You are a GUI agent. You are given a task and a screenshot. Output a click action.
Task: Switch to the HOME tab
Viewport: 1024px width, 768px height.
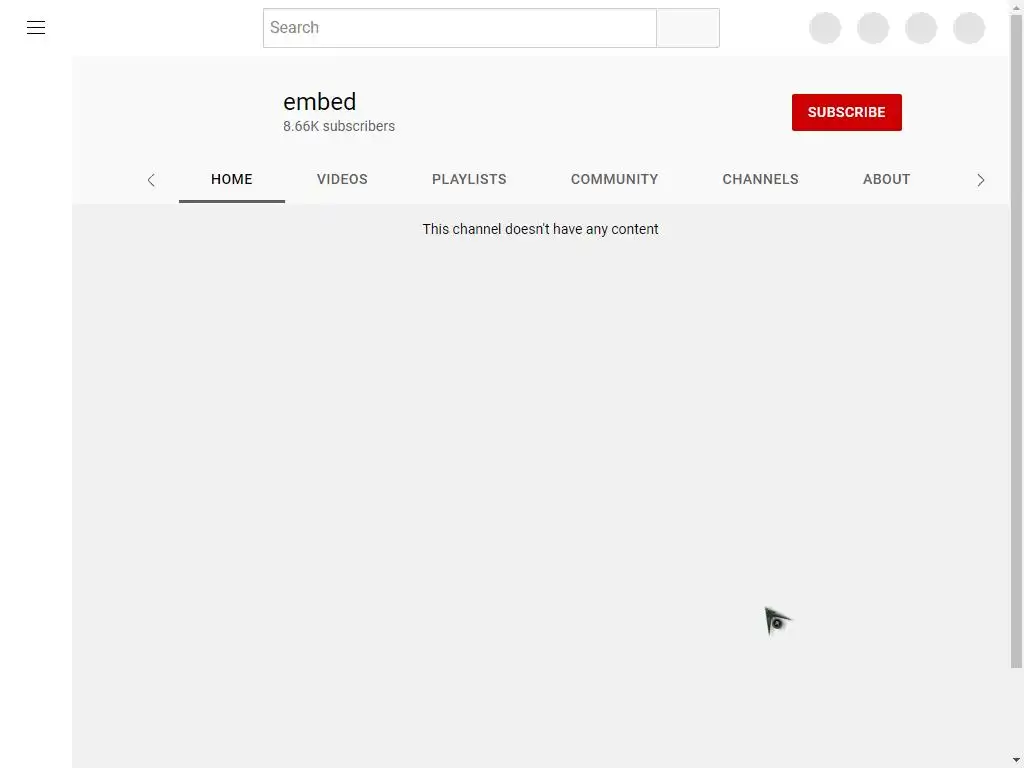232,180
